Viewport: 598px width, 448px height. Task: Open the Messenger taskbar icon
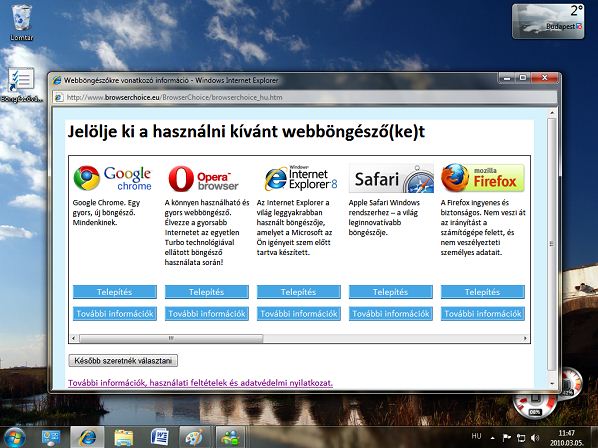click(230, 437)
